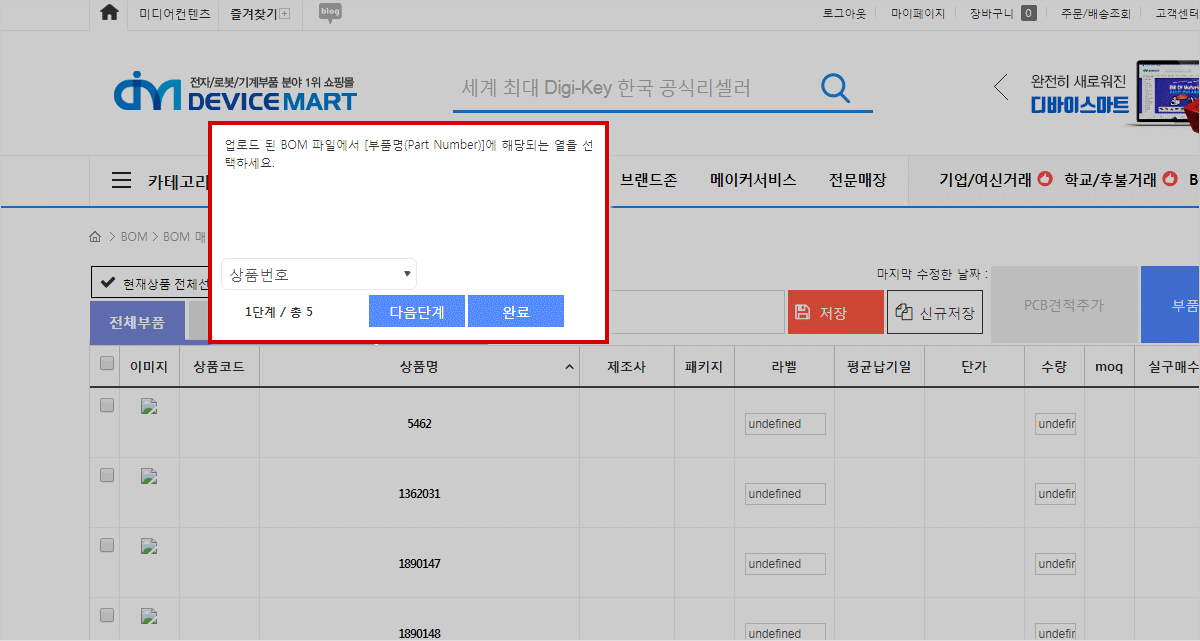Click the breadcrumb home icon
Image resolution: width=1200 pixels, height=641 pixels.
[95, 237]
